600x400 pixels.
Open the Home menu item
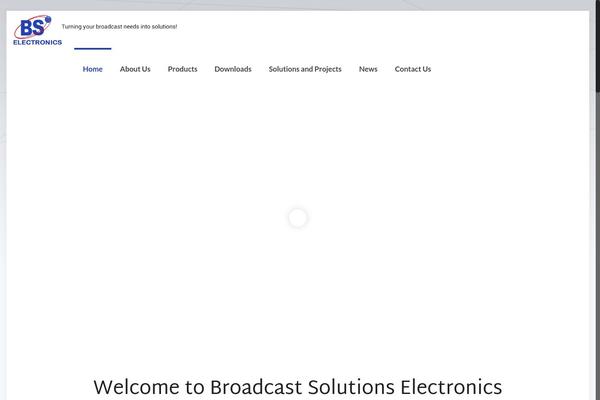click(x=93, y=69)
